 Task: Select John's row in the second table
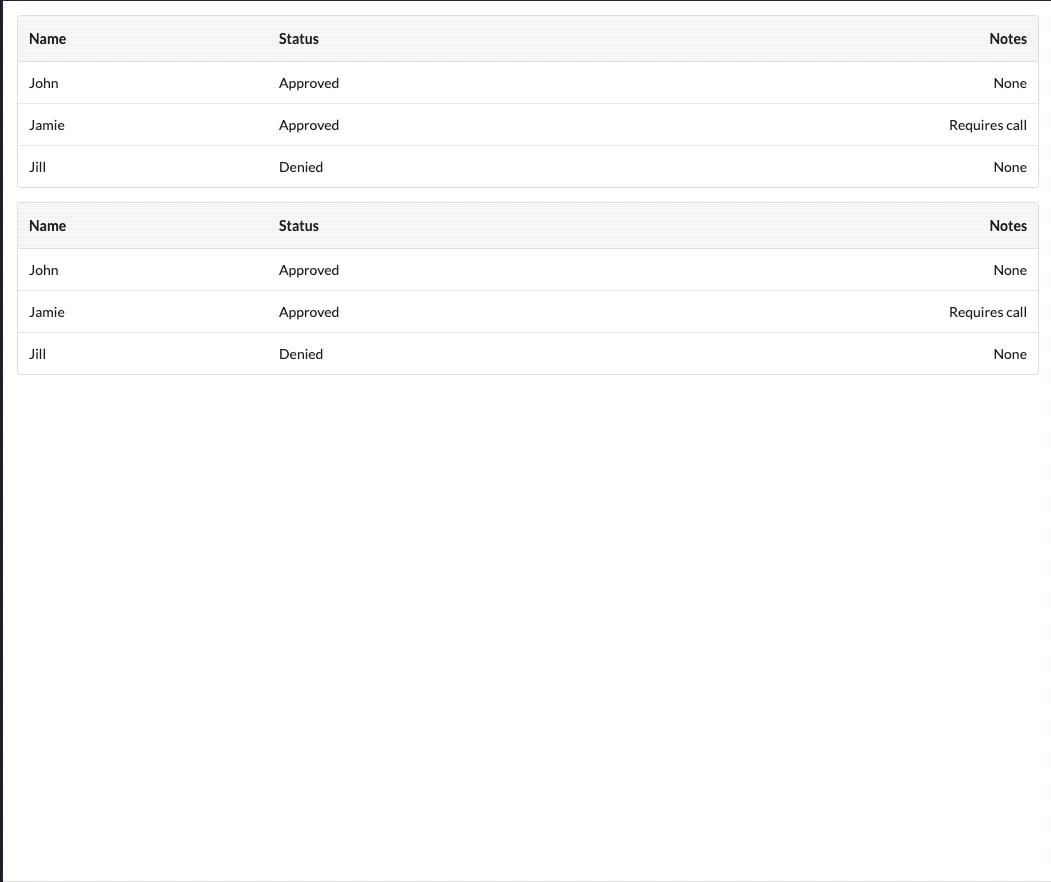(44, 270)
